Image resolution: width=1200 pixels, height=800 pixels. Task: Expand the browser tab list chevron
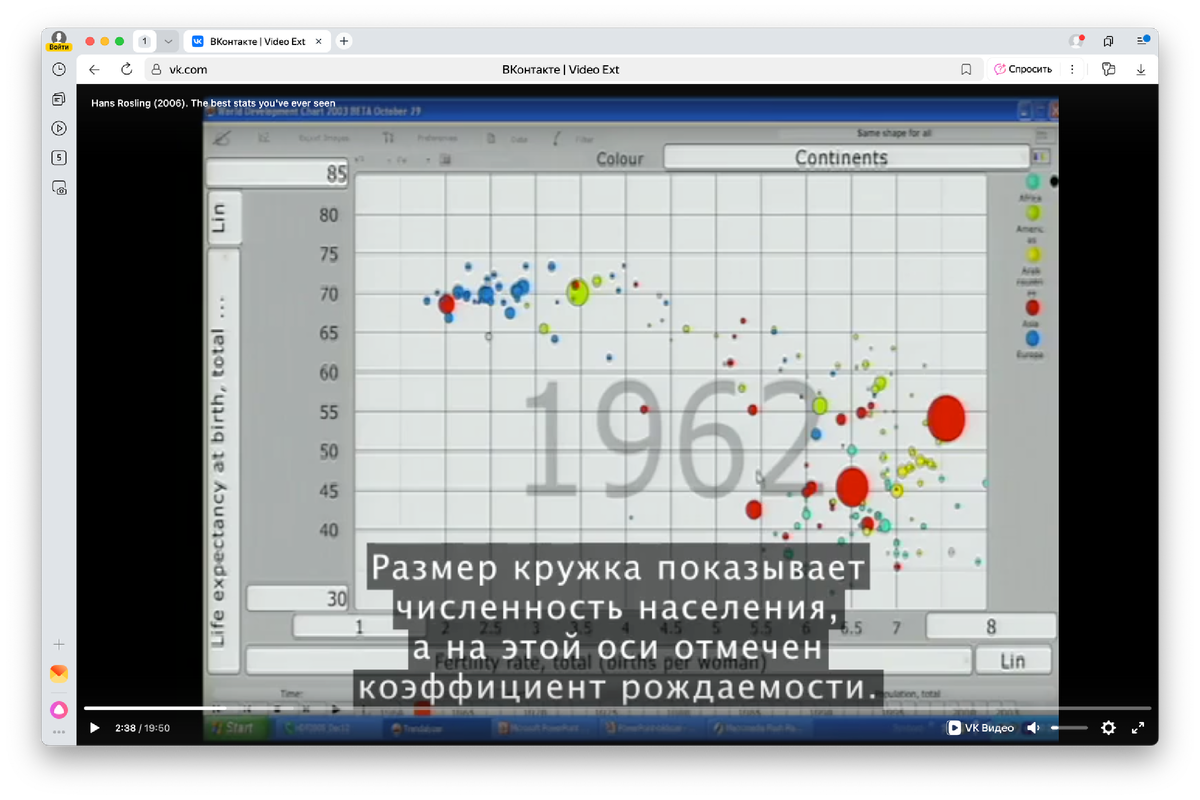166,41
